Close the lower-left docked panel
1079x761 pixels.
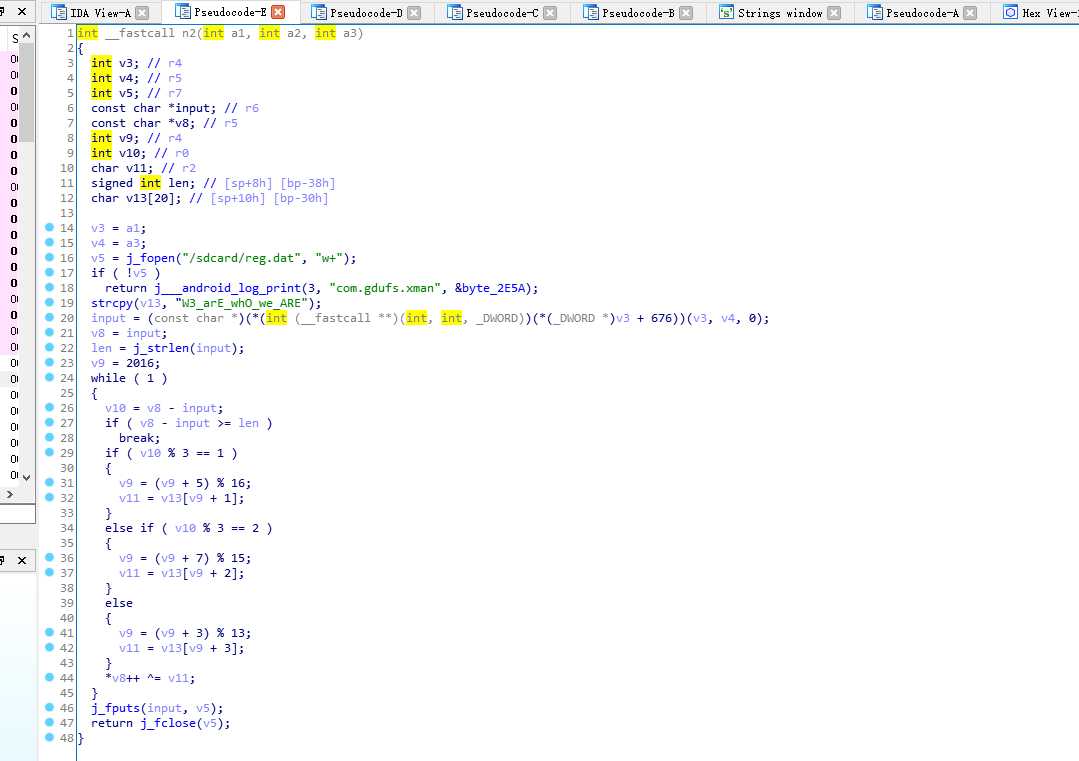20,561
